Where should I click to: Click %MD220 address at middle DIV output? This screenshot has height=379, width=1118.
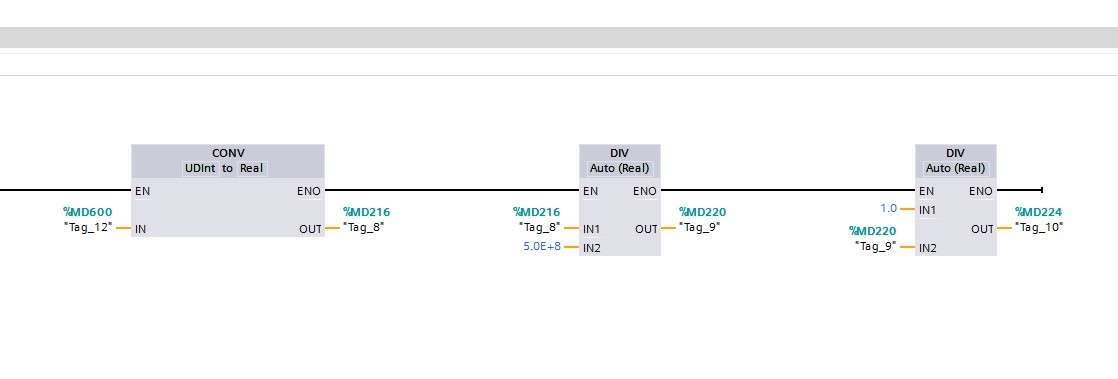point(703,212)
